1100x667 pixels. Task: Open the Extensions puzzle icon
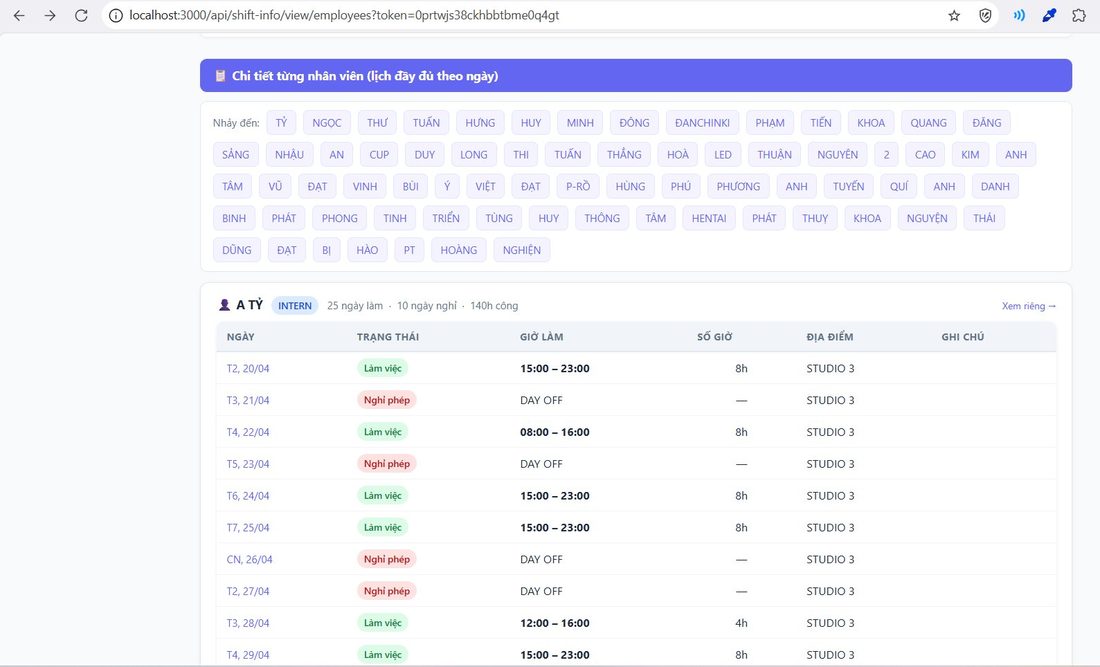[x=1079, y=15]
